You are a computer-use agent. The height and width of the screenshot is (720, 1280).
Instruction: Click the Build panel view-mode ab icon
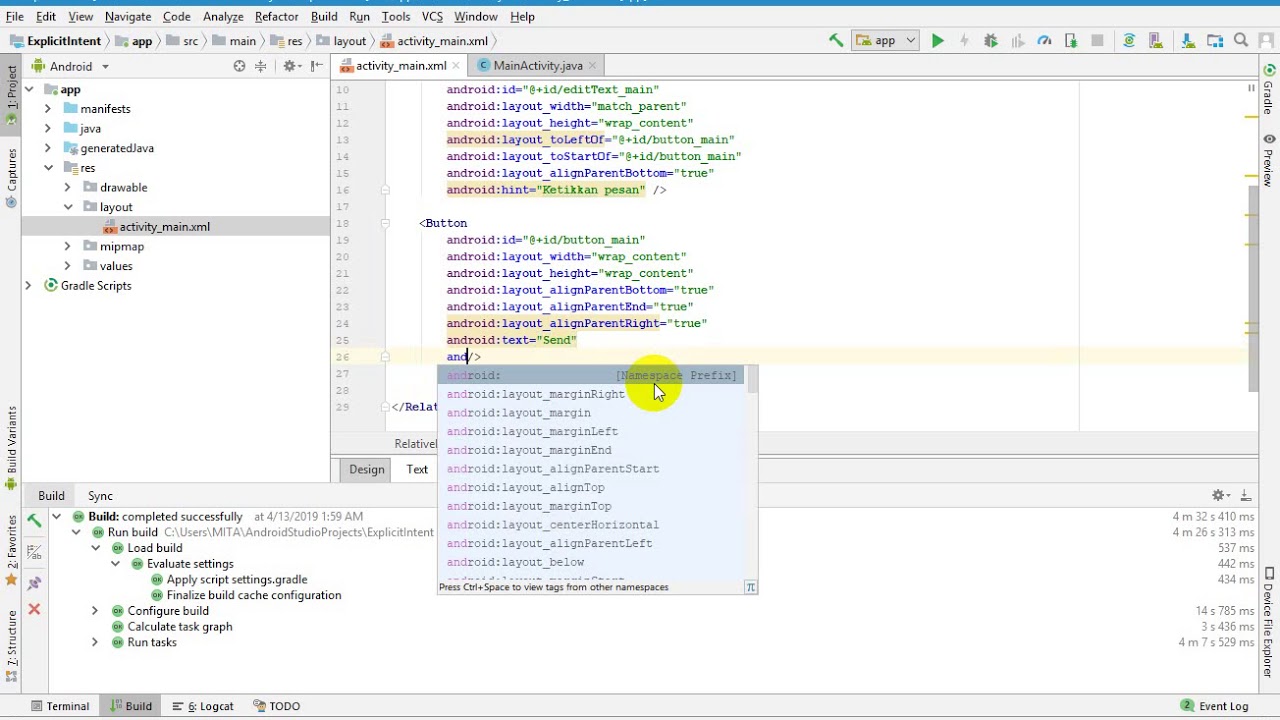pos(34,551)
